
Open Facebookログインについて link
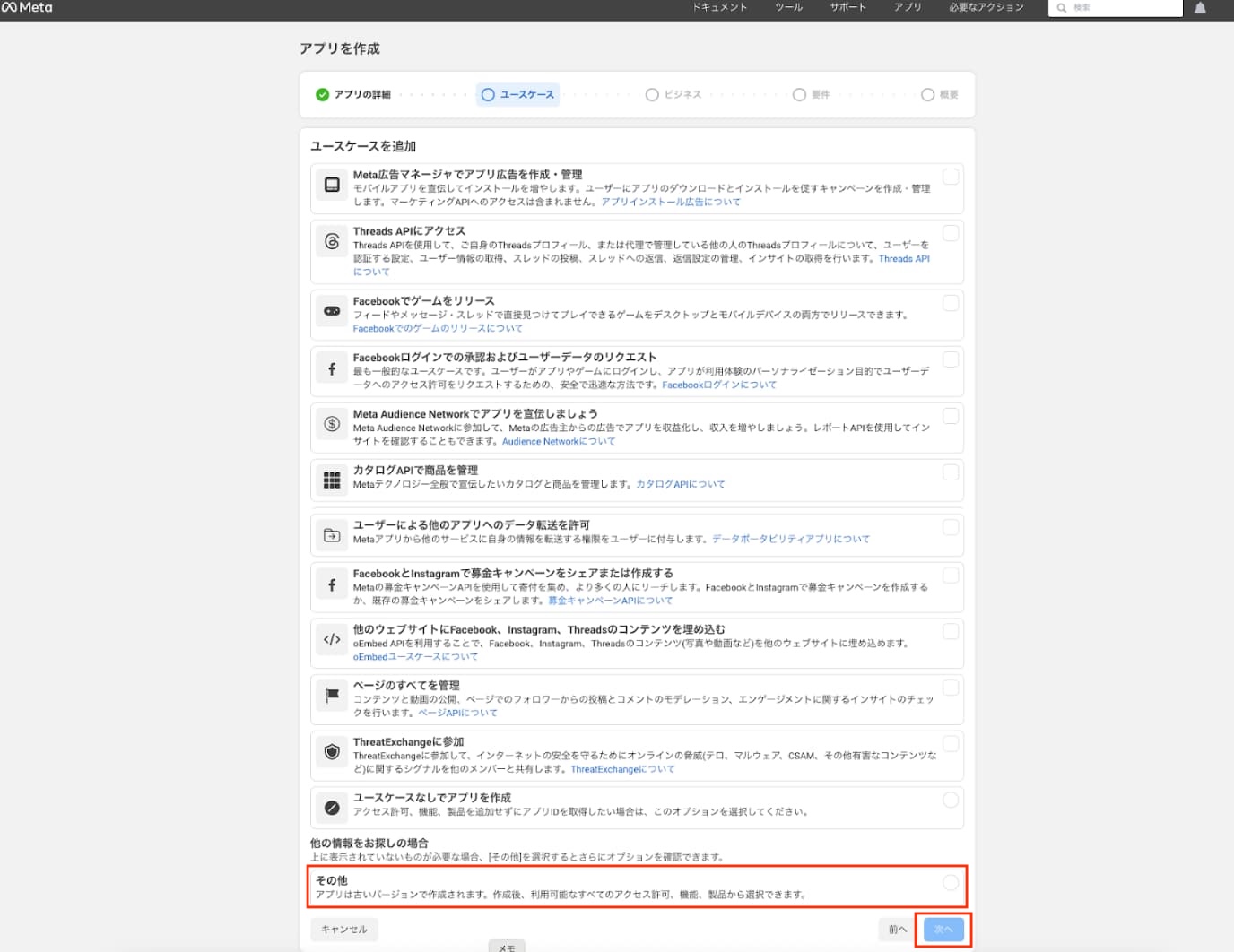tap(719, 385)
